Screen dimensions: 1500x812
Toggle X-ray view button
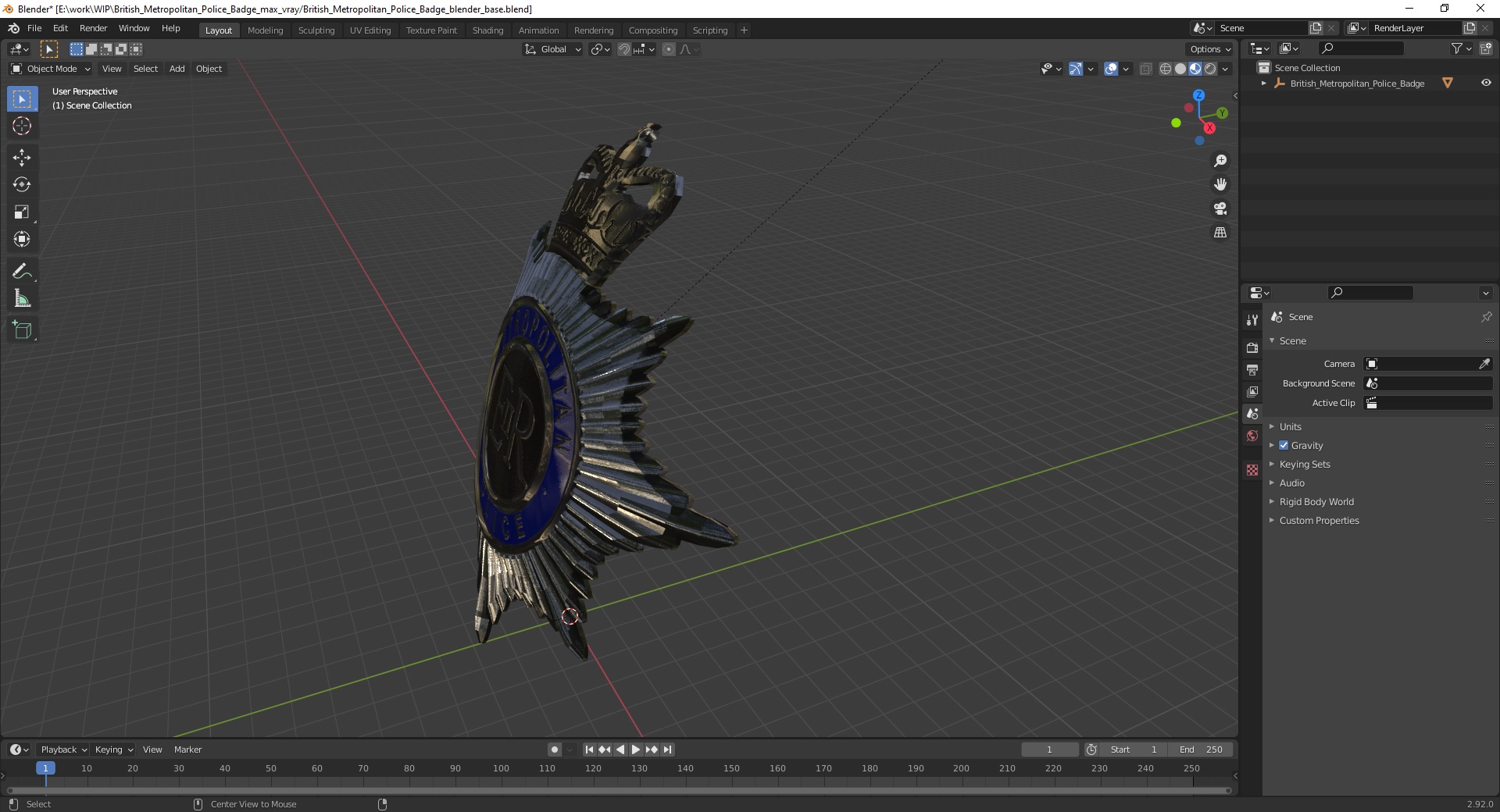[1145, 69]
